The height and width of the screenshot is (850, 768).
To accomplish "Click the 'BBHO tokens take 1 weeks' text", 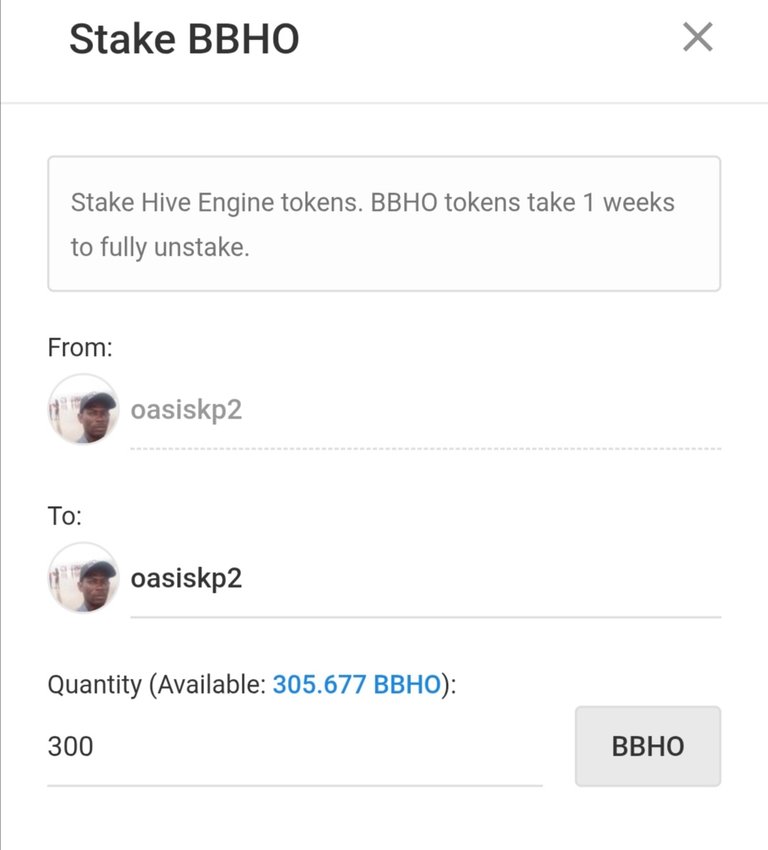I will (x=522, y=203).
